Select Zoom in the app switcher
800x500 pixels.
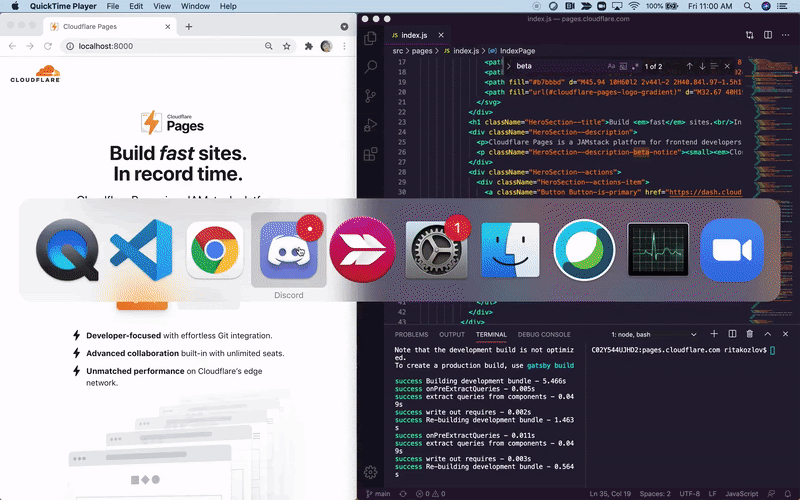[732, 250]
